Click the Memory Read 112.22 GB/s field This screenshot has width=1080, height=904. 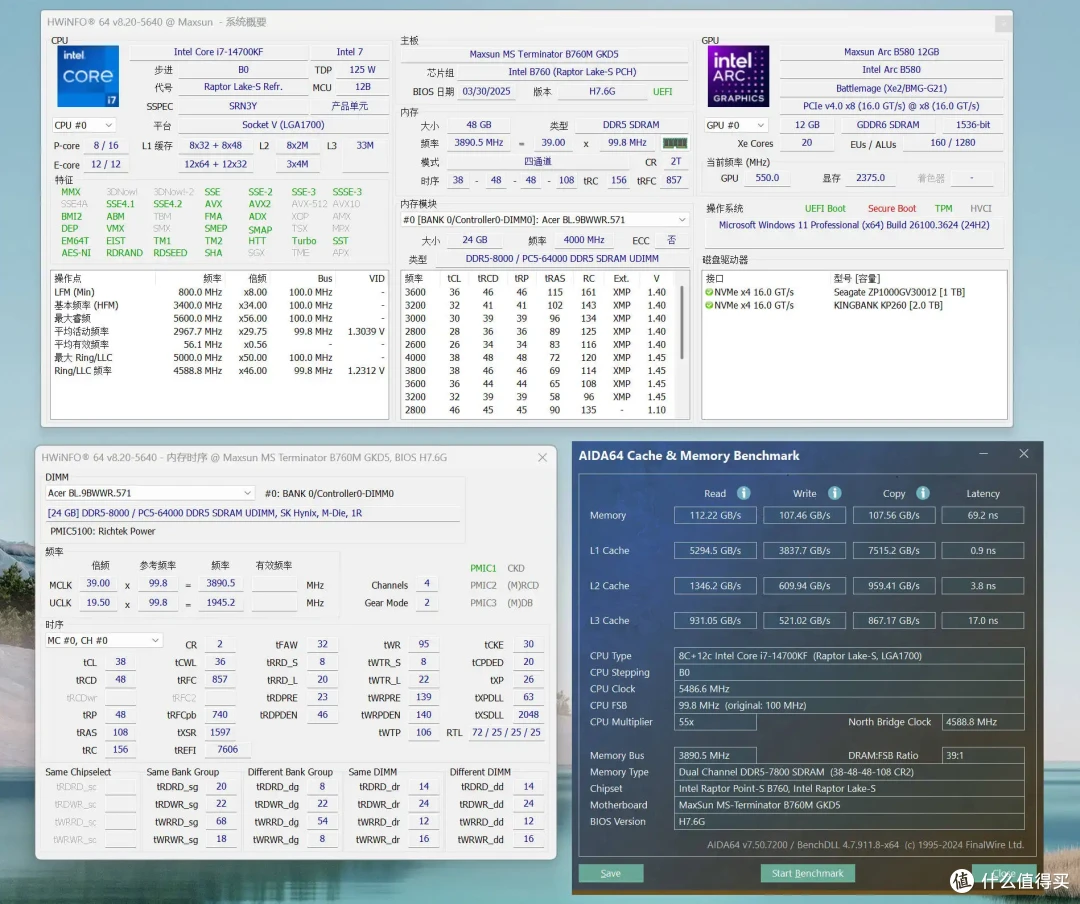pyautogui.click(x=715, y=515)
